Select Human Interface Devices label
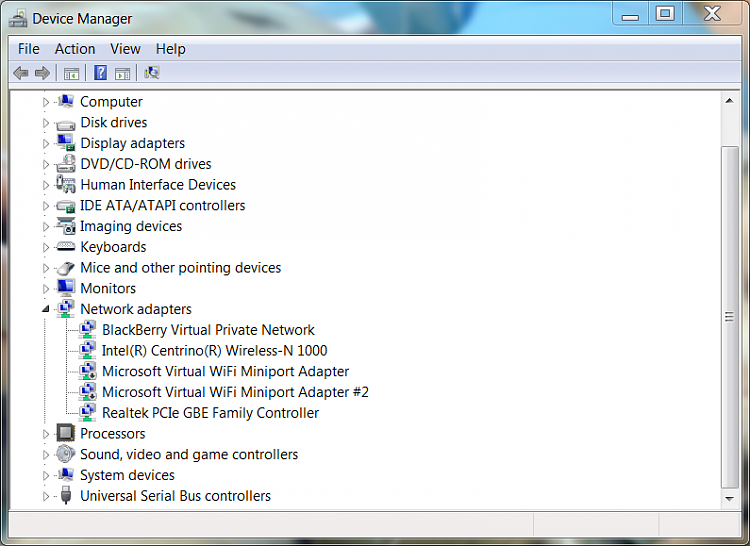This screenshot has width=750, height=546. (158, 185)
